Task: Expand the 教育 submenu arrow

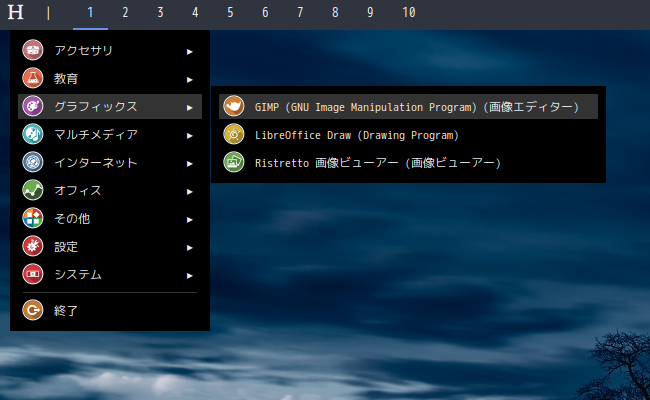Action: click(x=189, y=80)
